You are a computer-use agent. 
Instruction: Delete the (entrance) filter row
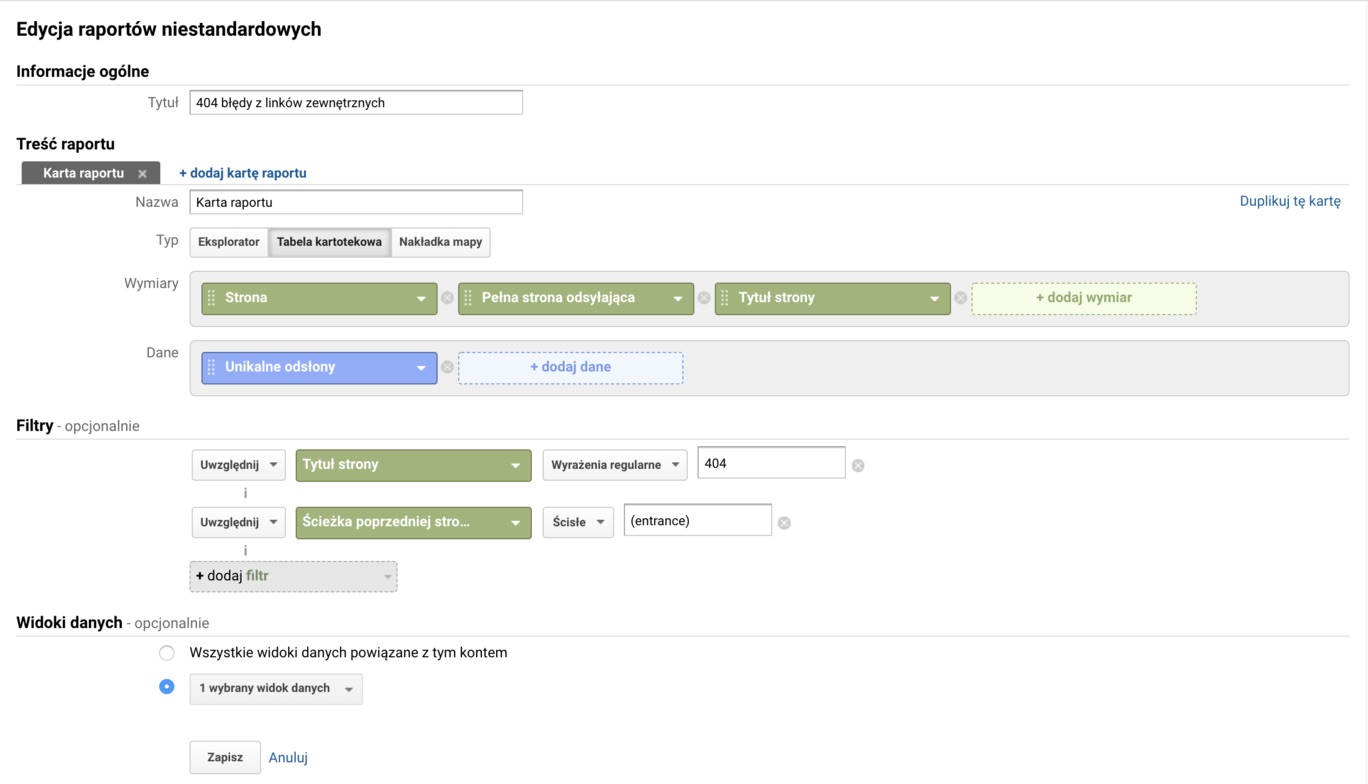coord(784,523)
